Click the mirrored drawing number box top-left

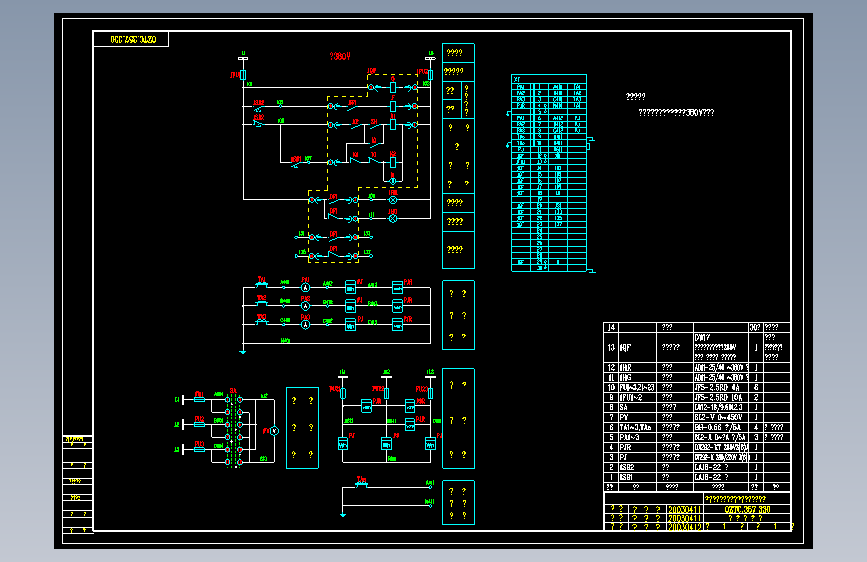click(131, 39)
